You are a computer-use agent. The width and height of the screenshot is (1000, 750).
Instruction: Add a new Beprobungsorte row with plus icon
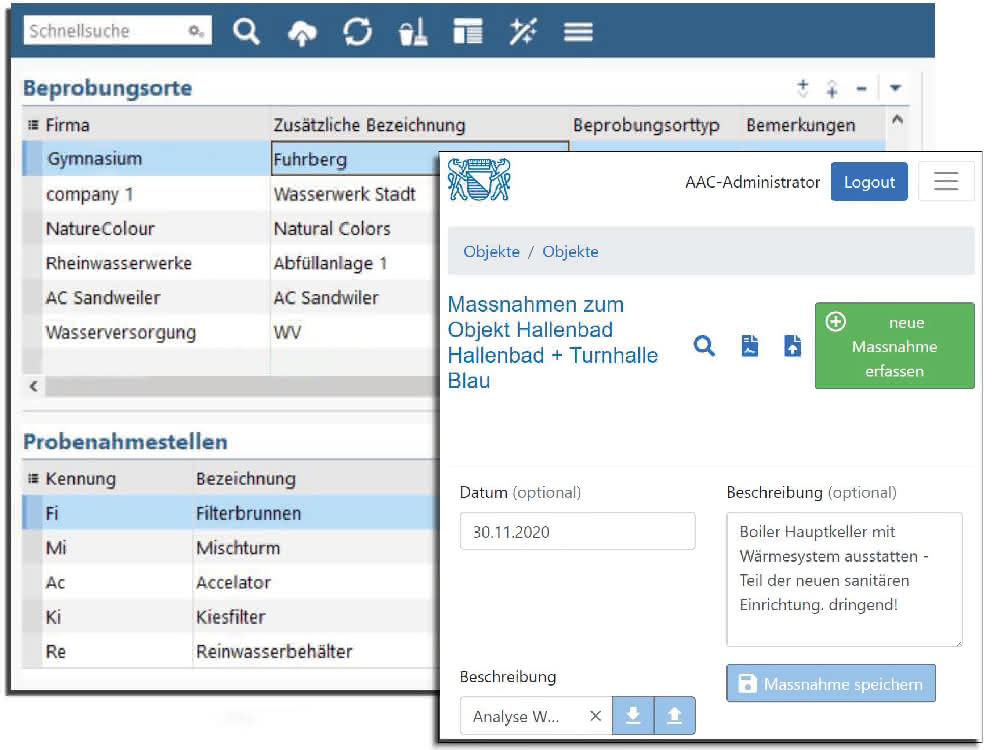(803, 88)
